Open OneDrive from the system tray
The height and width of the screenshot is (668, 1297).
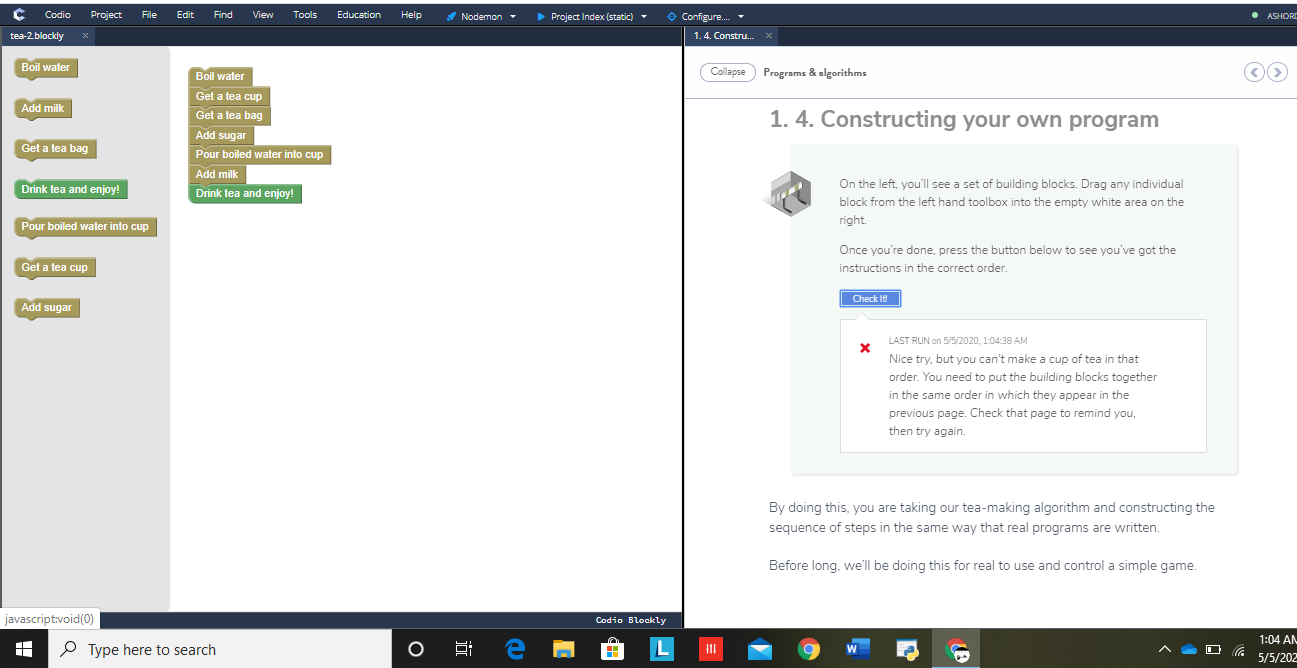tap(1188, 648)
